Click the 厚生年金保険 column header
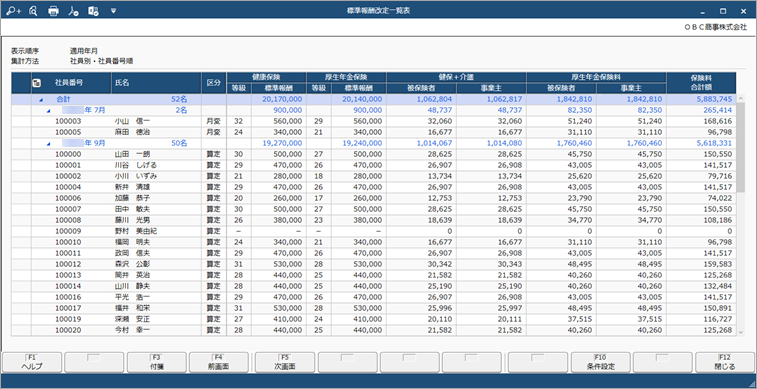Viewport: 757px width, 389px height. pyautogui.click(x=346, y=77)
